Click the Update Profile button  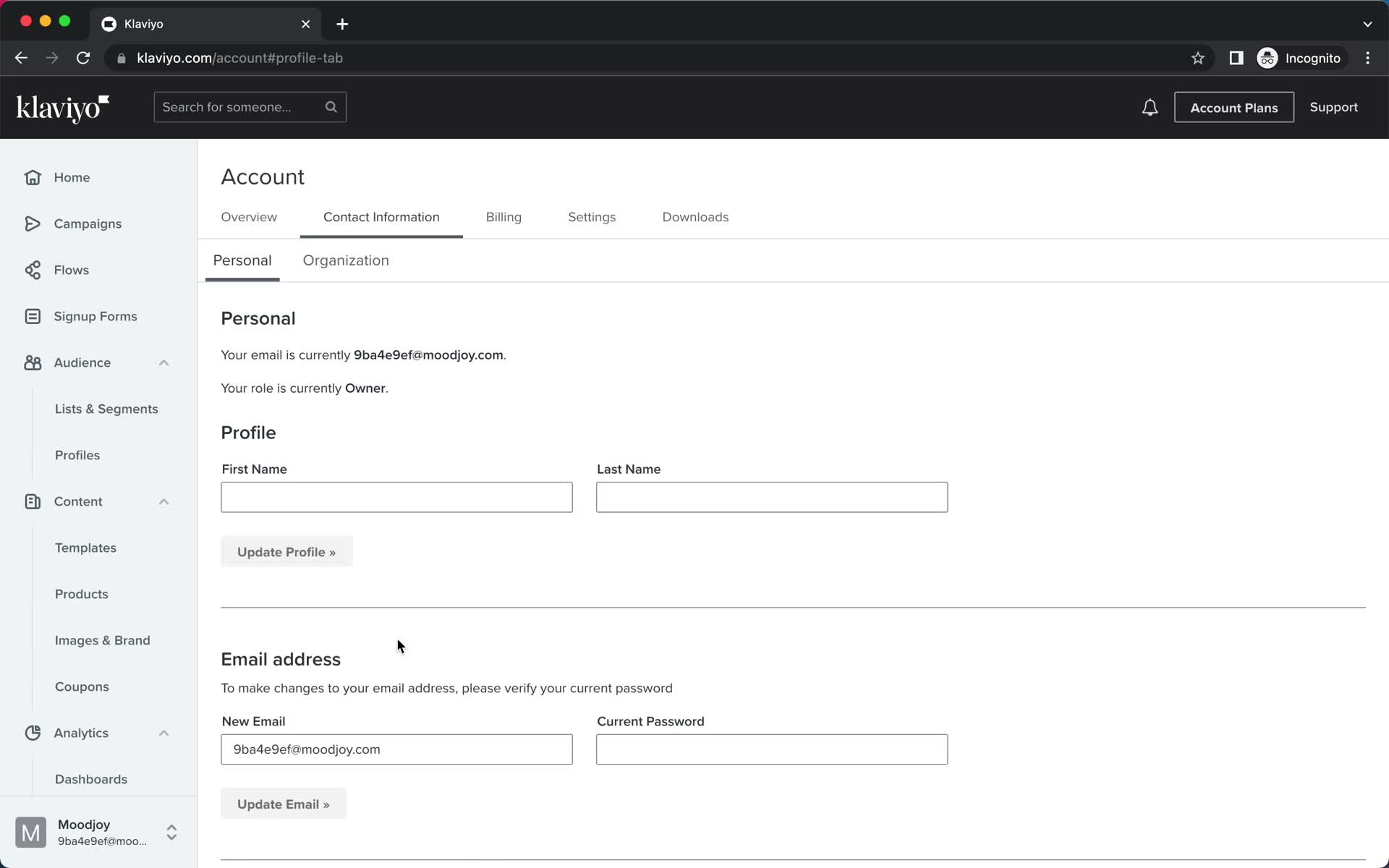pos(286,552)
